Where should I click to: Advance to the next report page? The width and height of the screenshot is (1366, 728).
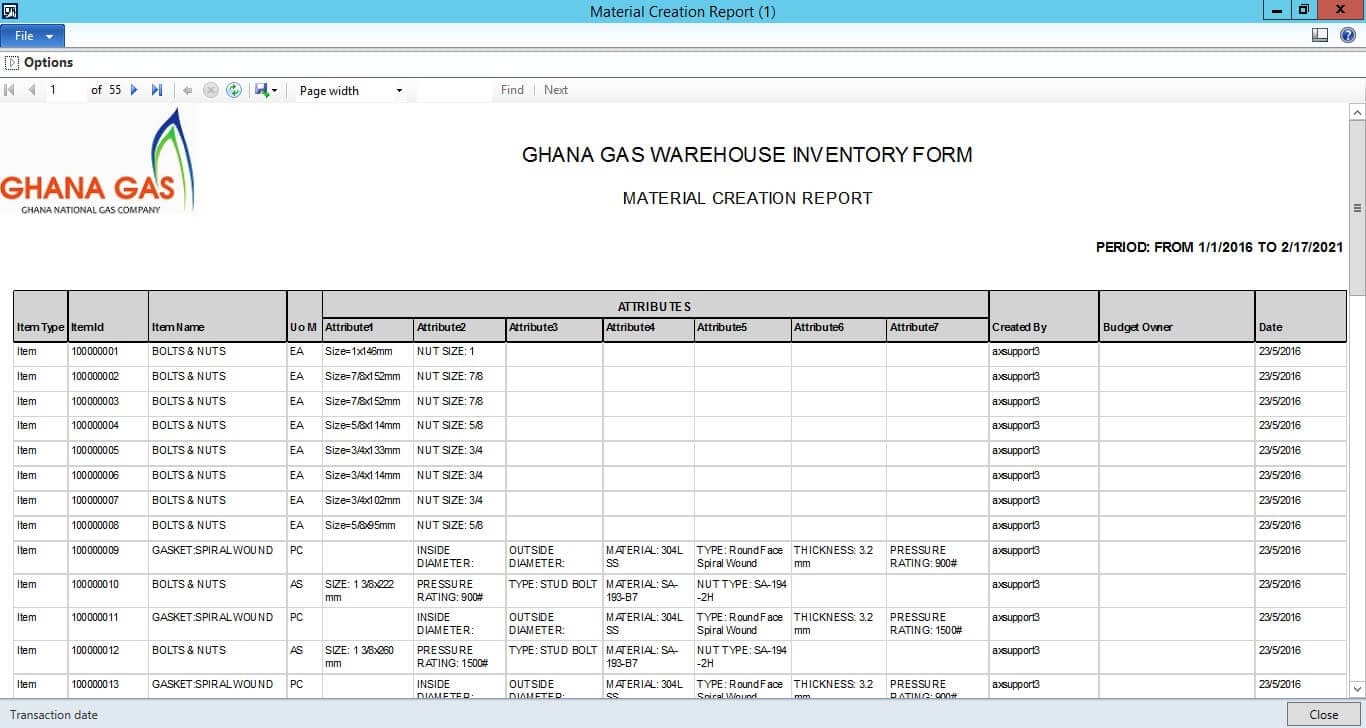tap(135, 90)
